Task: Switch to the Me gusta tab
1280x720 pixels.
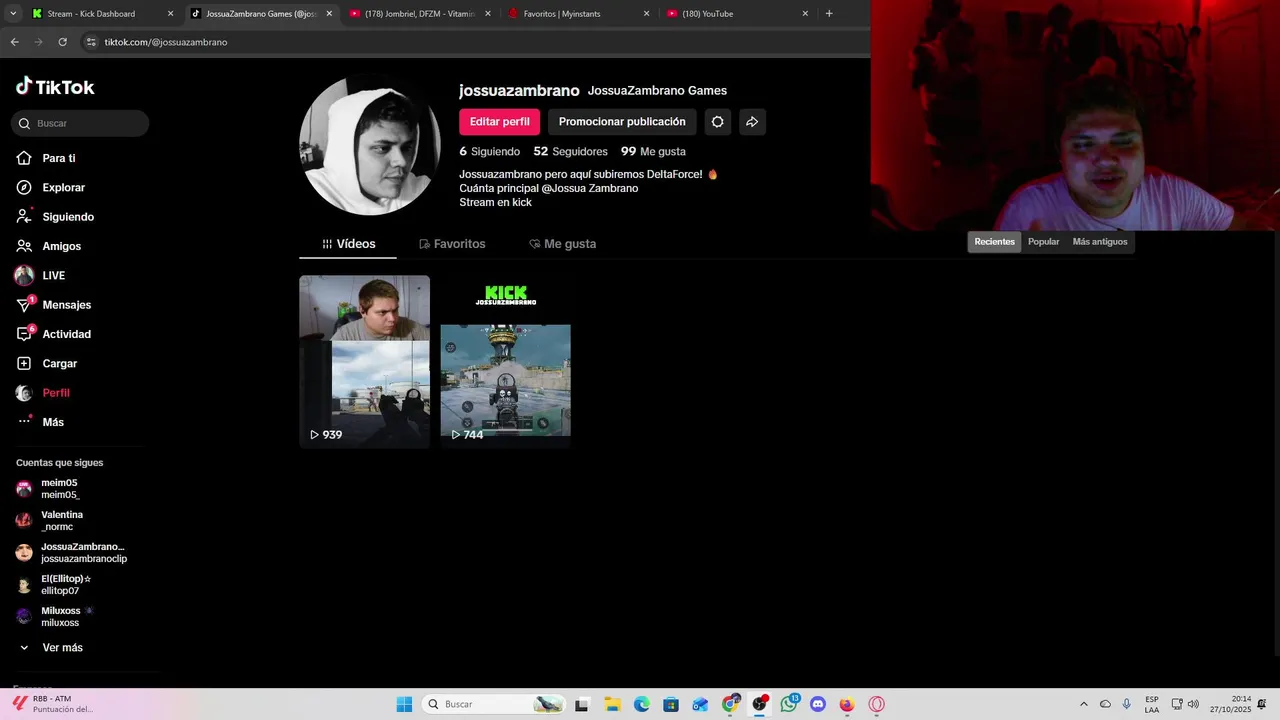Action: [562, 244]
